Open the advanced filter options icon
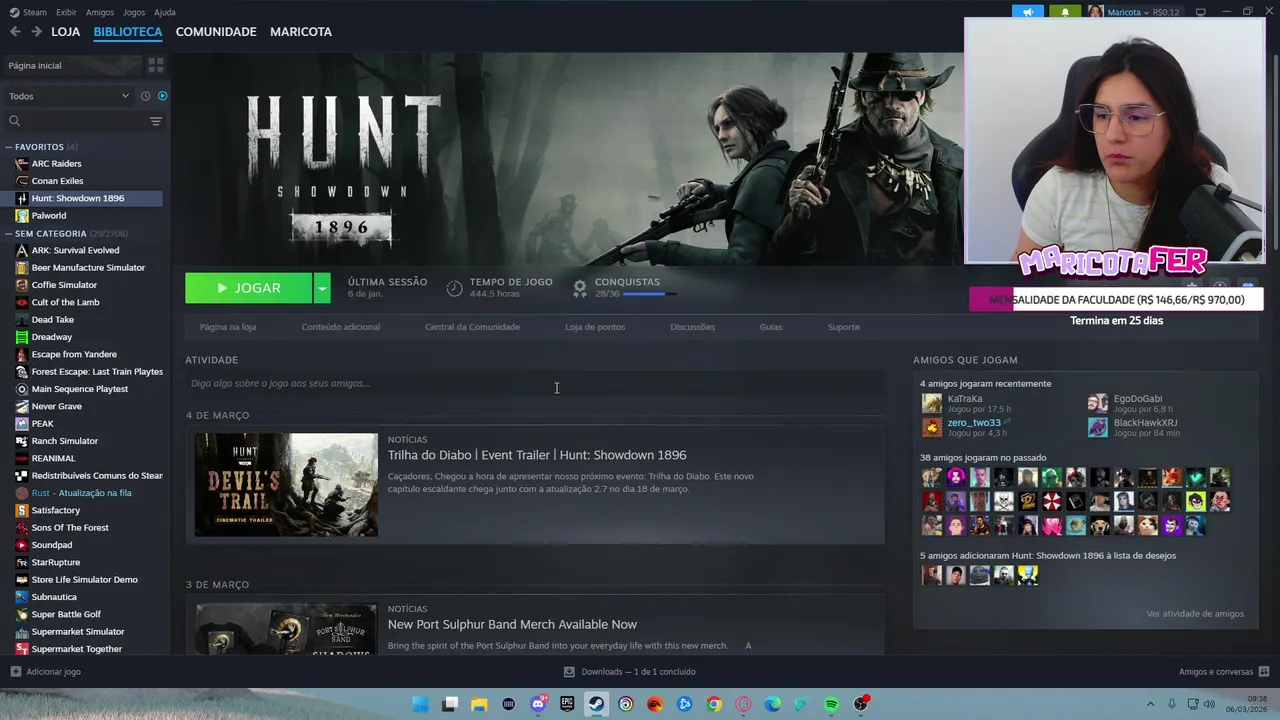 pos(156,121)
